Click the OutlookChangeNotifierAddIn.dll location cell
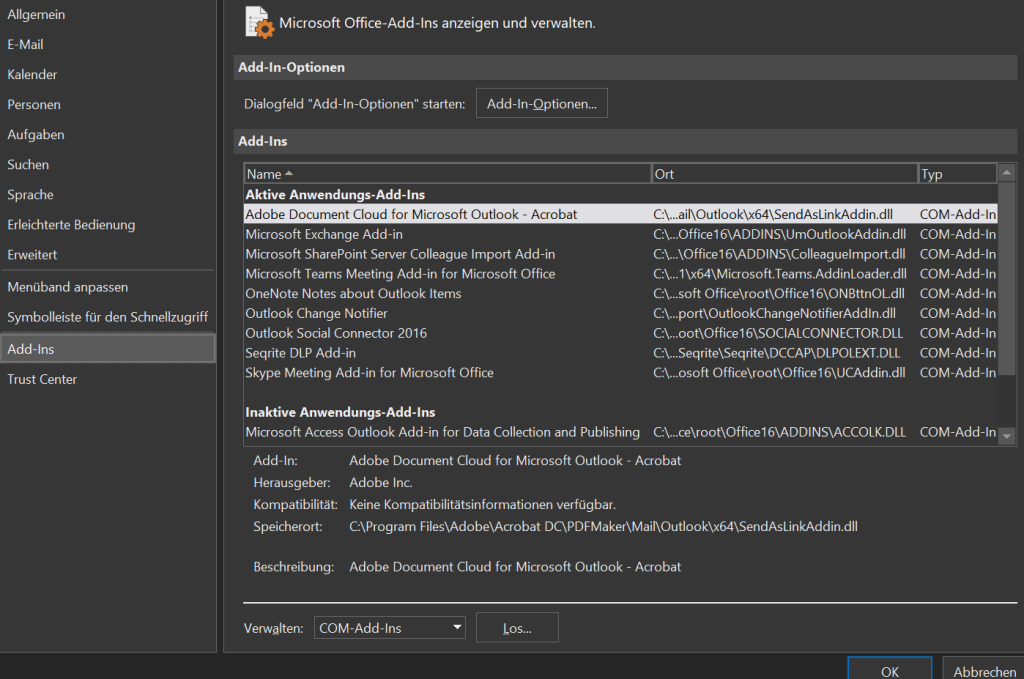 point(775,313)
